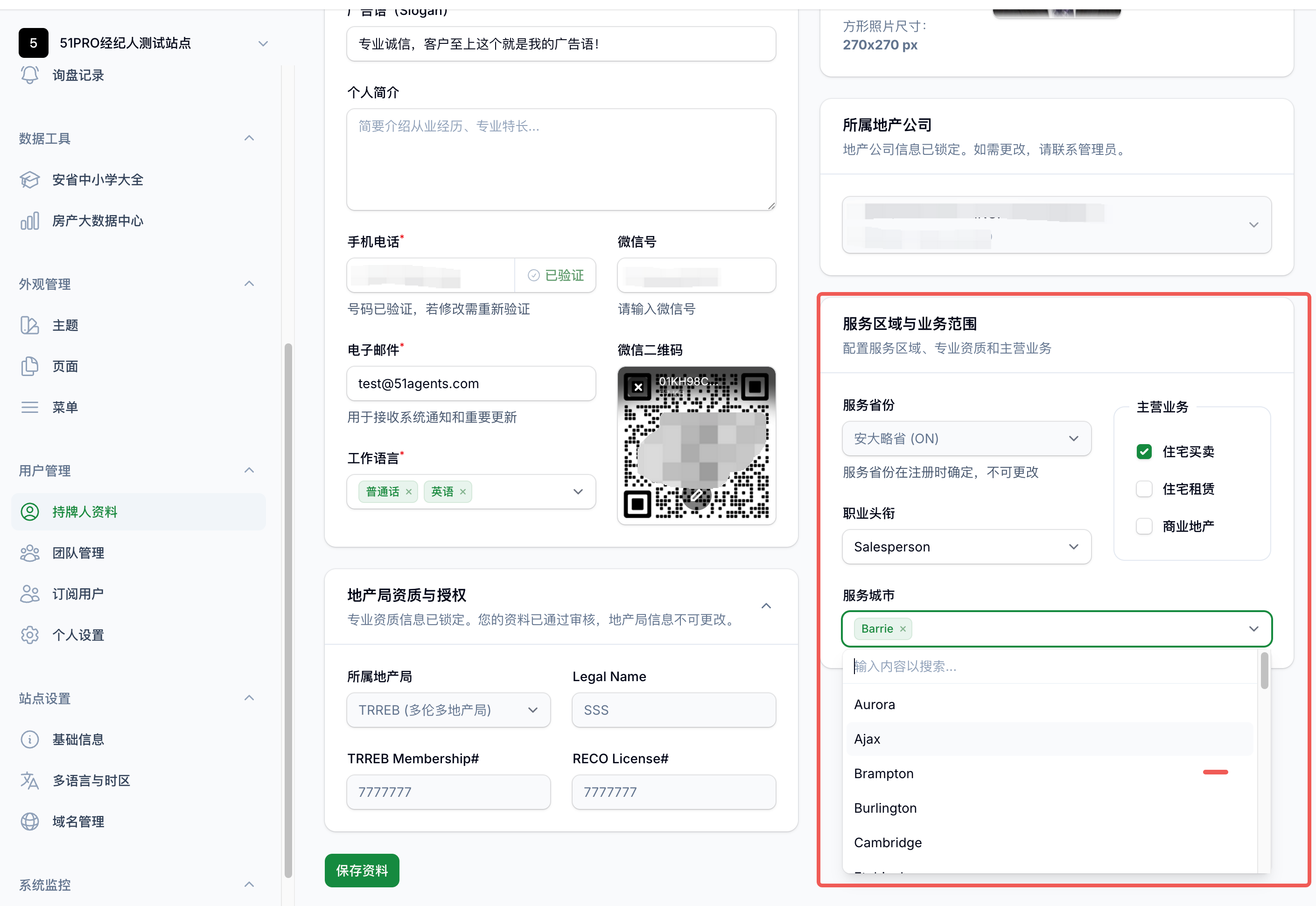Click the bar chart icon for 房产大数据中心
The image size is (1316, 906).
pos(29,221)
